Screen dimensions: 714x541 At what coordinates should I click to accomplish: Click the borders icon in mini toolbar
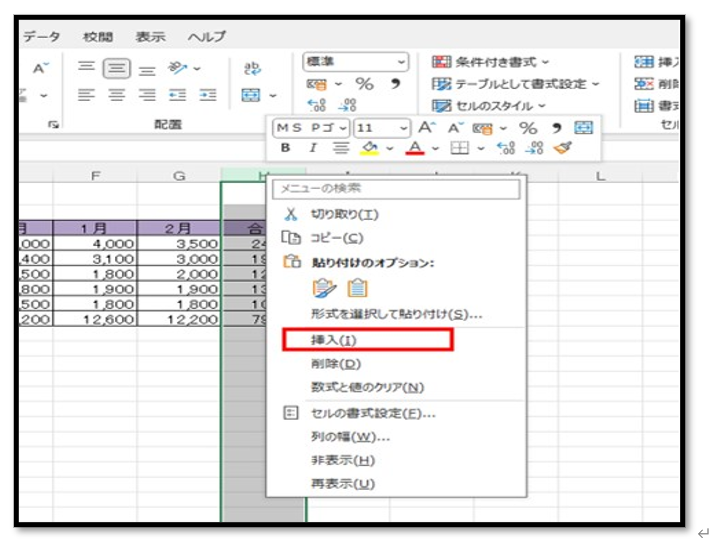459,148
